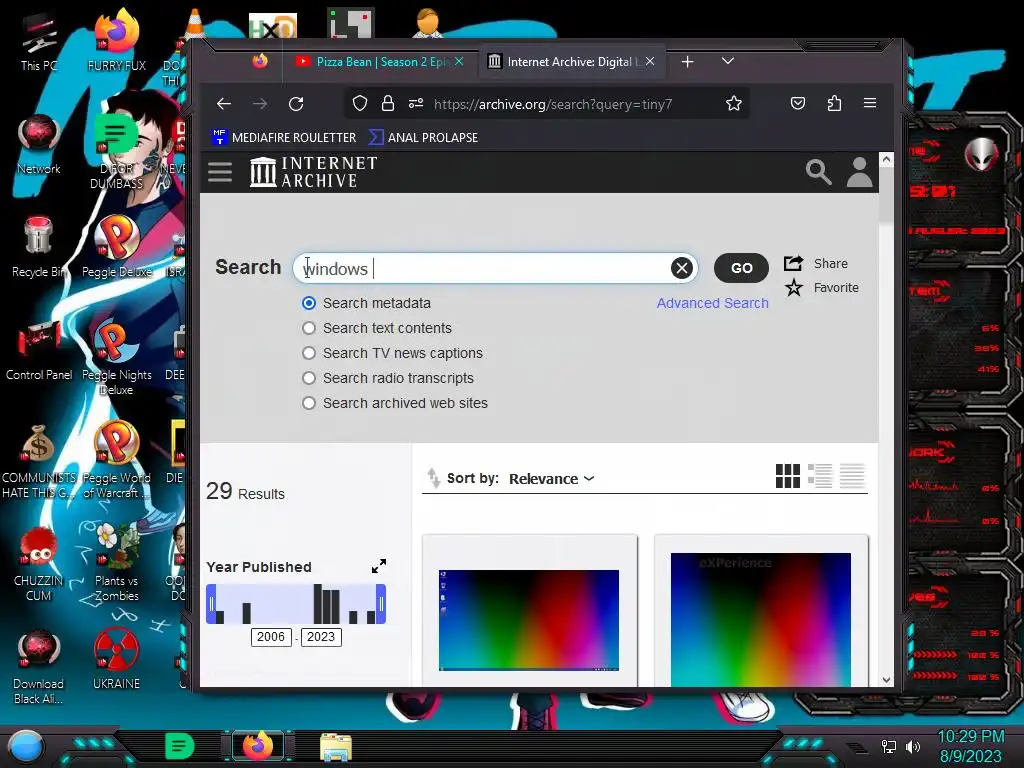Select the Search metadata radio button

click(x=309, y=303)
